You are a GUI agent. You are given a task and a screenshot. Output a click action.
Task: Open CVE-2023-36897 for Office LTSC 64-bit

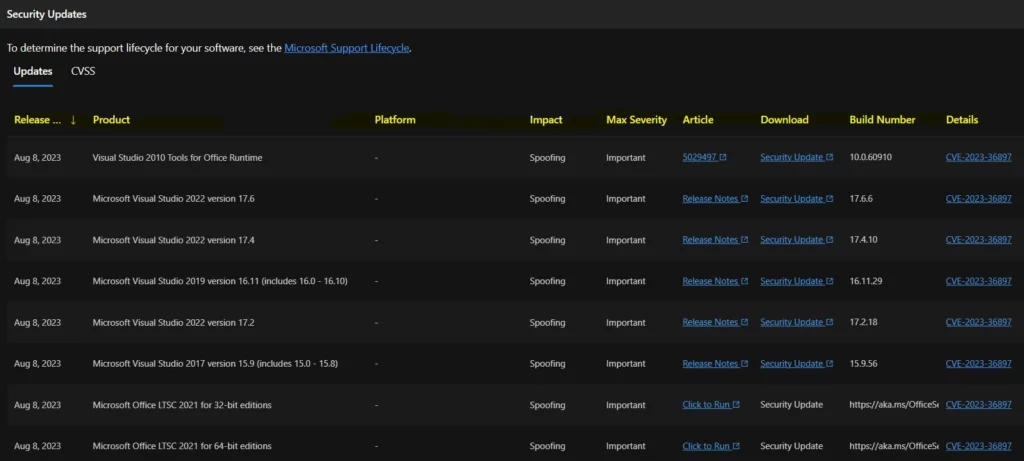(978, 446)
